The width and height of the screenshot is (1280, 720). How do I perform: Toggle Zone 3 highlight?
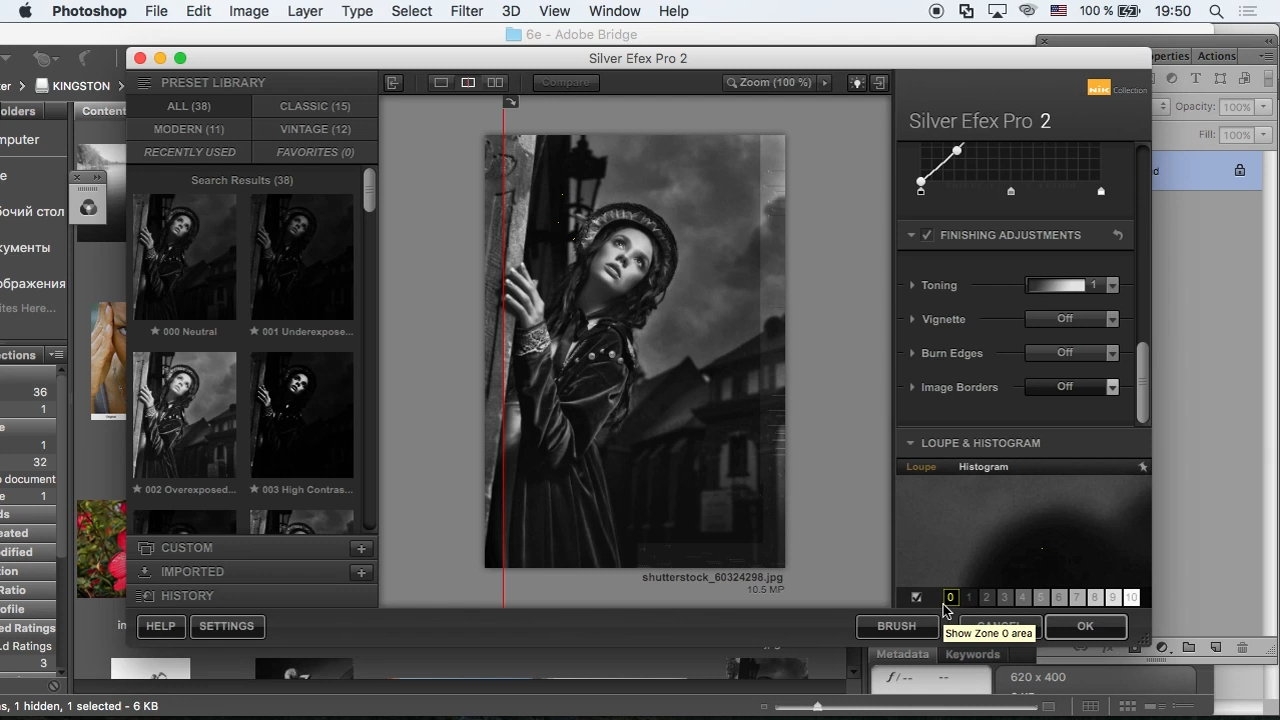1004,597
